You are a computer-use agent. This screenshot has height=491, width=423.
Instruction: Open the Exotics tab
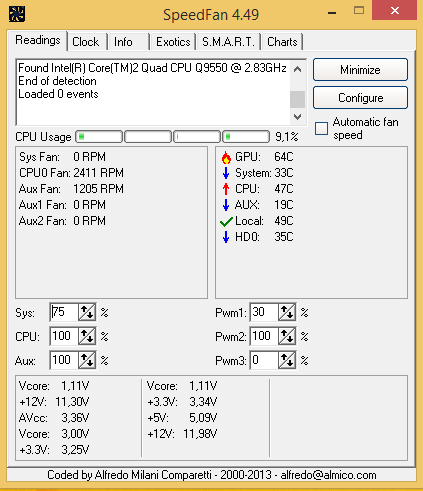173,42
